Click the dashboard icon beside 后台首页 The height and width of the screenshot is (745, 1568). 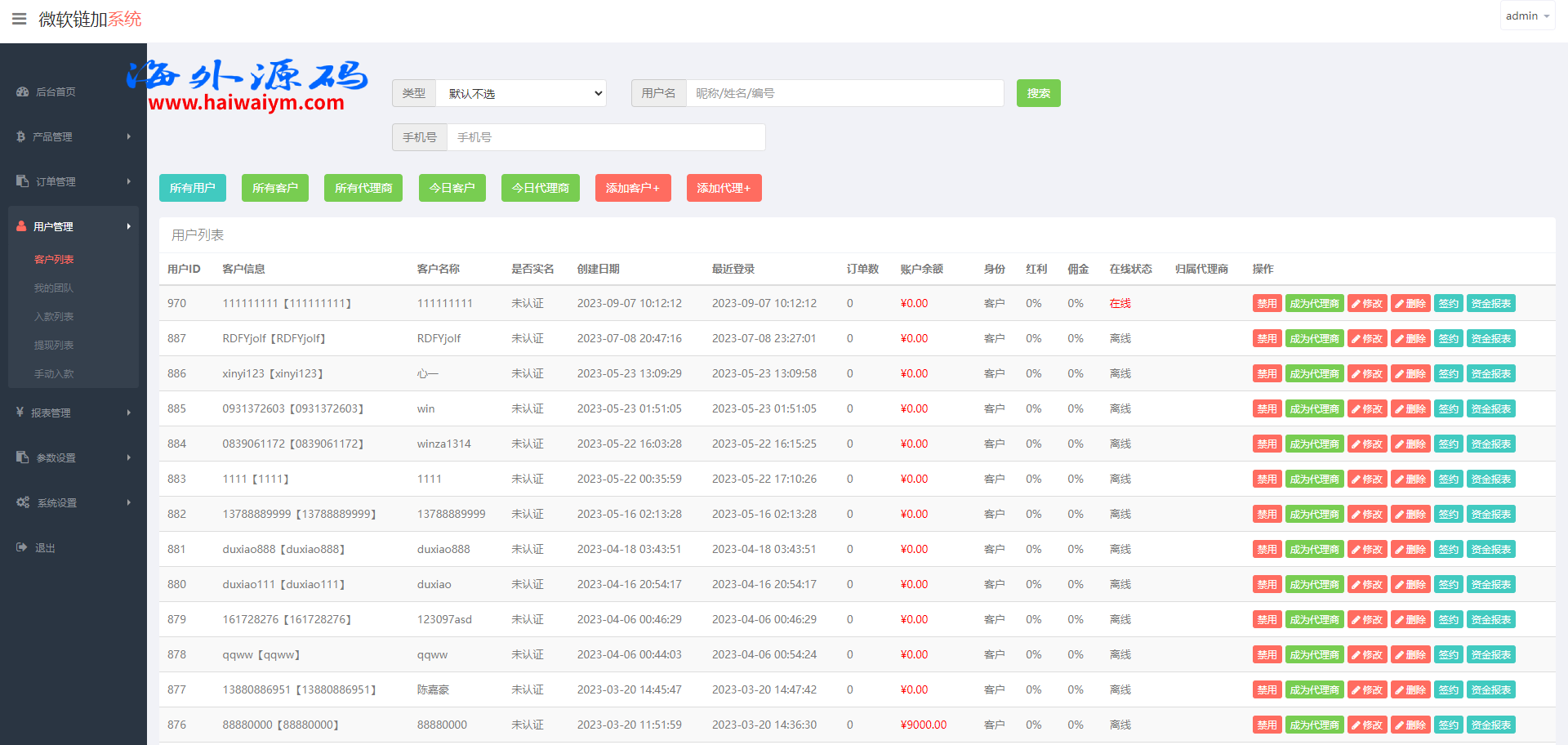[x=23, y=91]
